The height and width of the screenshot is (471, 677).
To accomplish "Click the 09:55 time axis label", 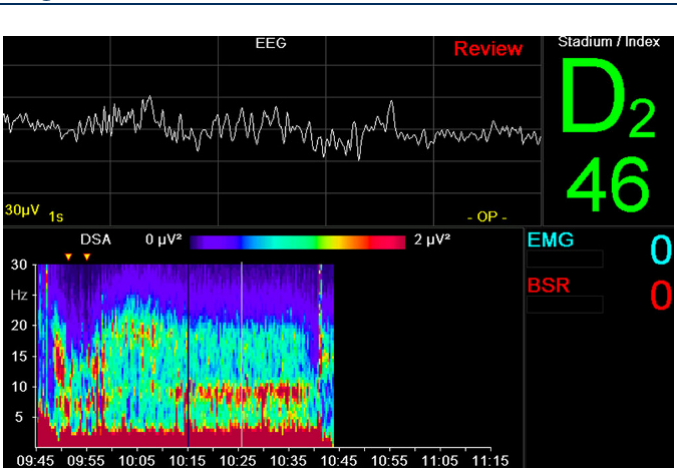I will [x=86, y=461].
